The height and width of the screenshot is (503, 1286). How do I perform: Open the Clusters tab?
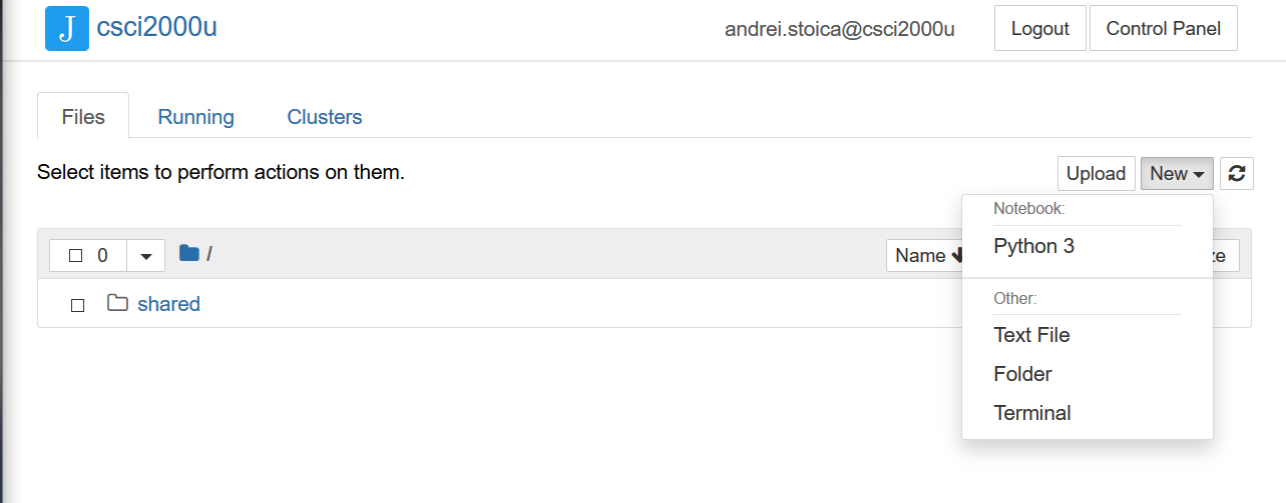tap(324, 117)
